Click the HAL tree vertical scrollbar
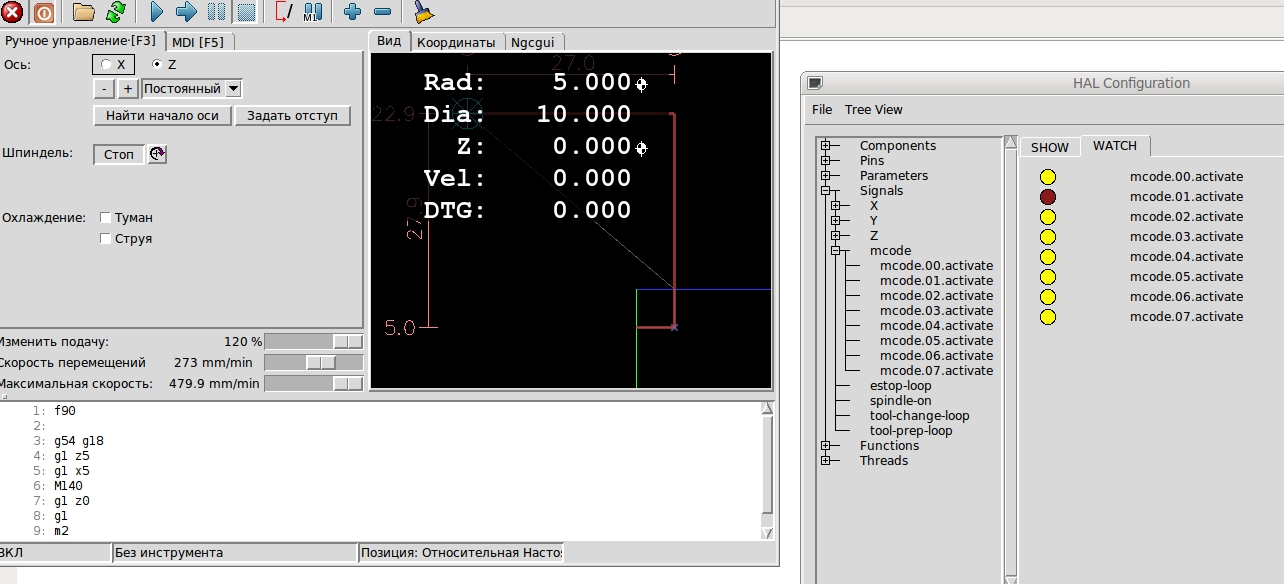The width and height of the screenshot is (1284, 584). click(x=1010, y=360)
